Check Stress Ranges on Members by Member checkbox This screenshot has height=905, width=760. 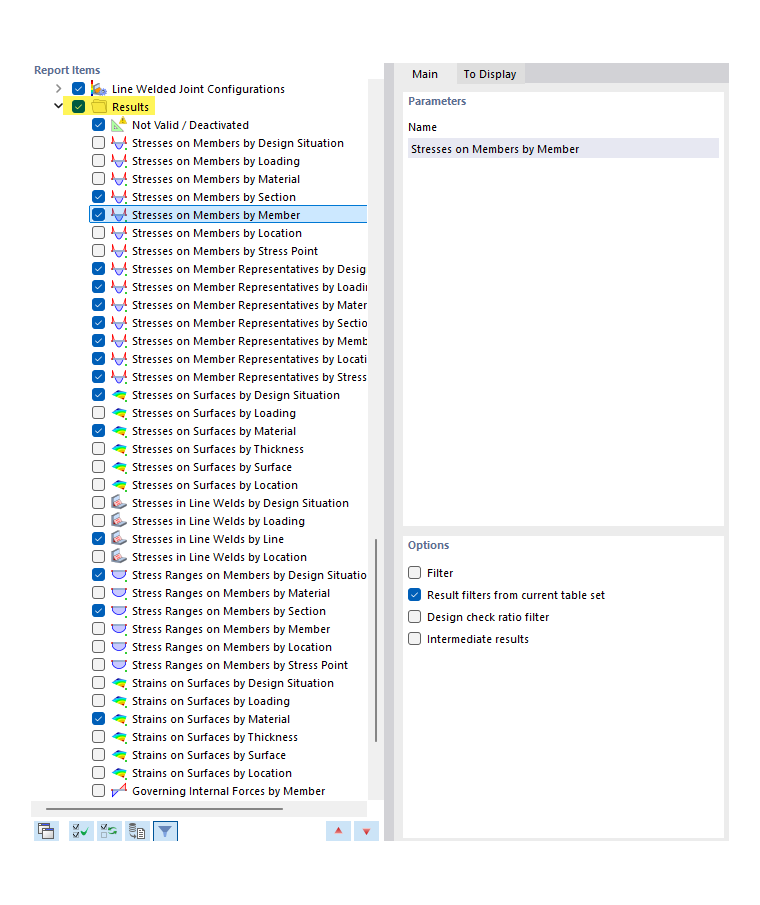click(99, 629)
